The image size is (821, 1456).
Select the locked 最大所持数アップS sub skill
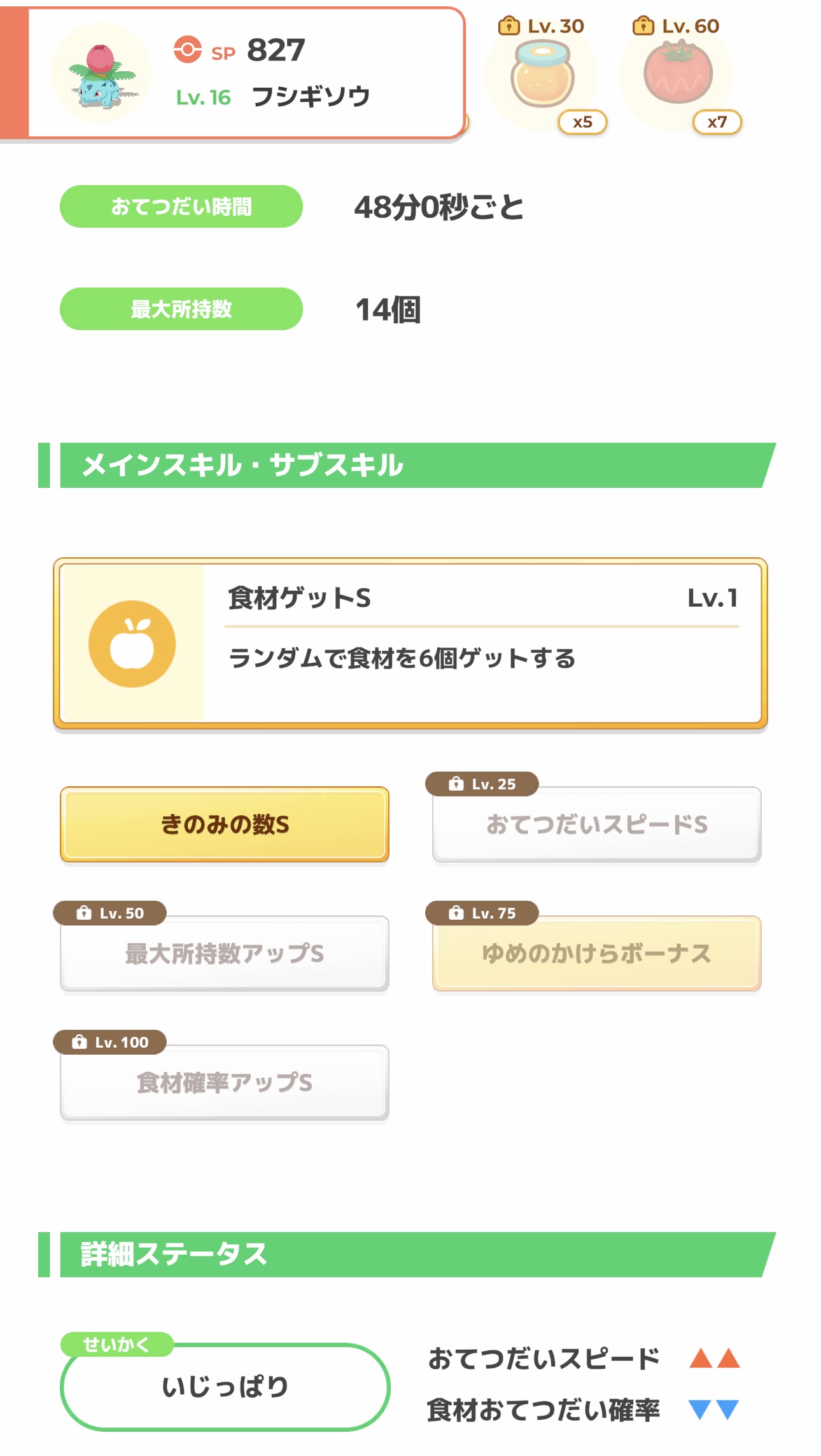click(x=225, y=953)
